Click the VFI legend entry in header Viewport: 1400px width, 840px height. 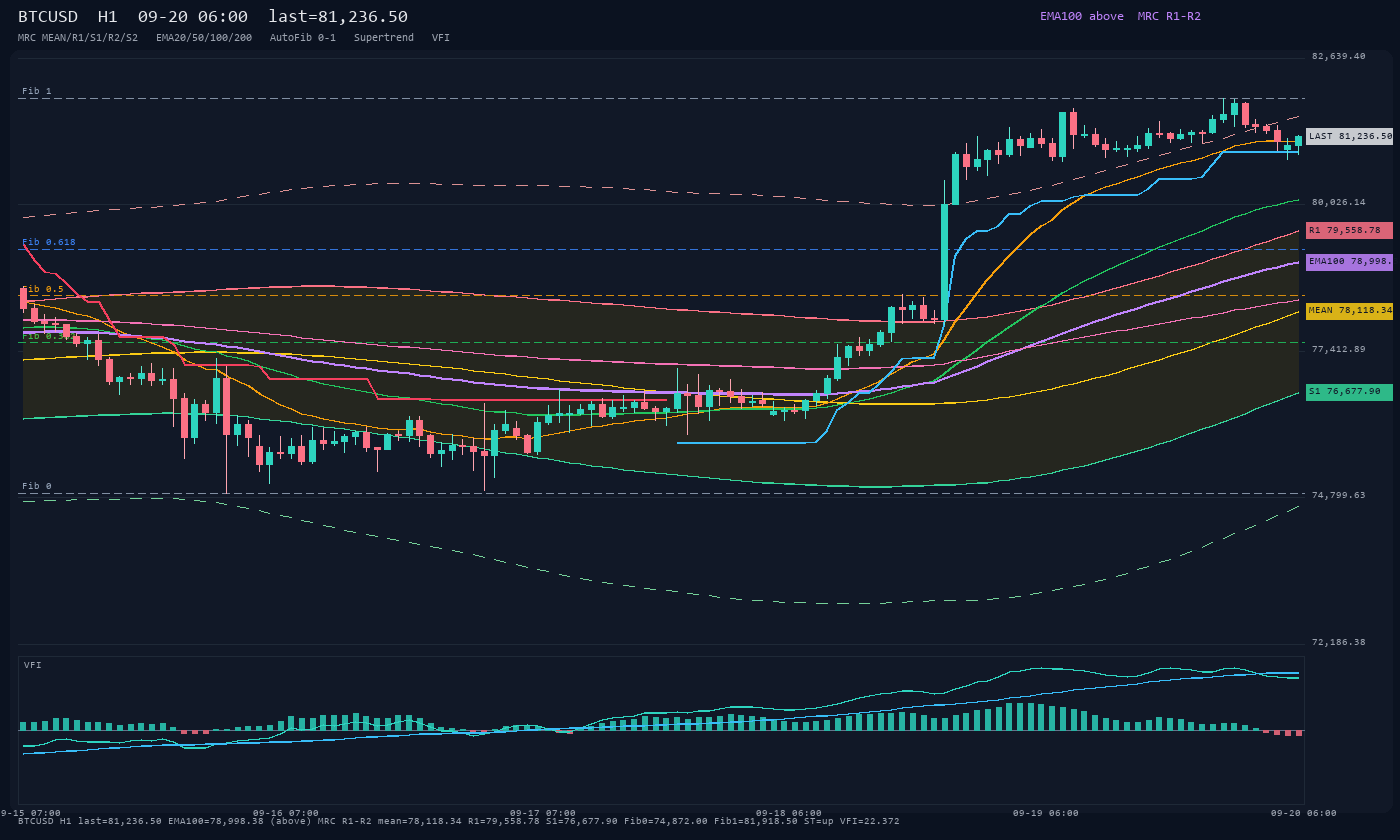point(441,37)
